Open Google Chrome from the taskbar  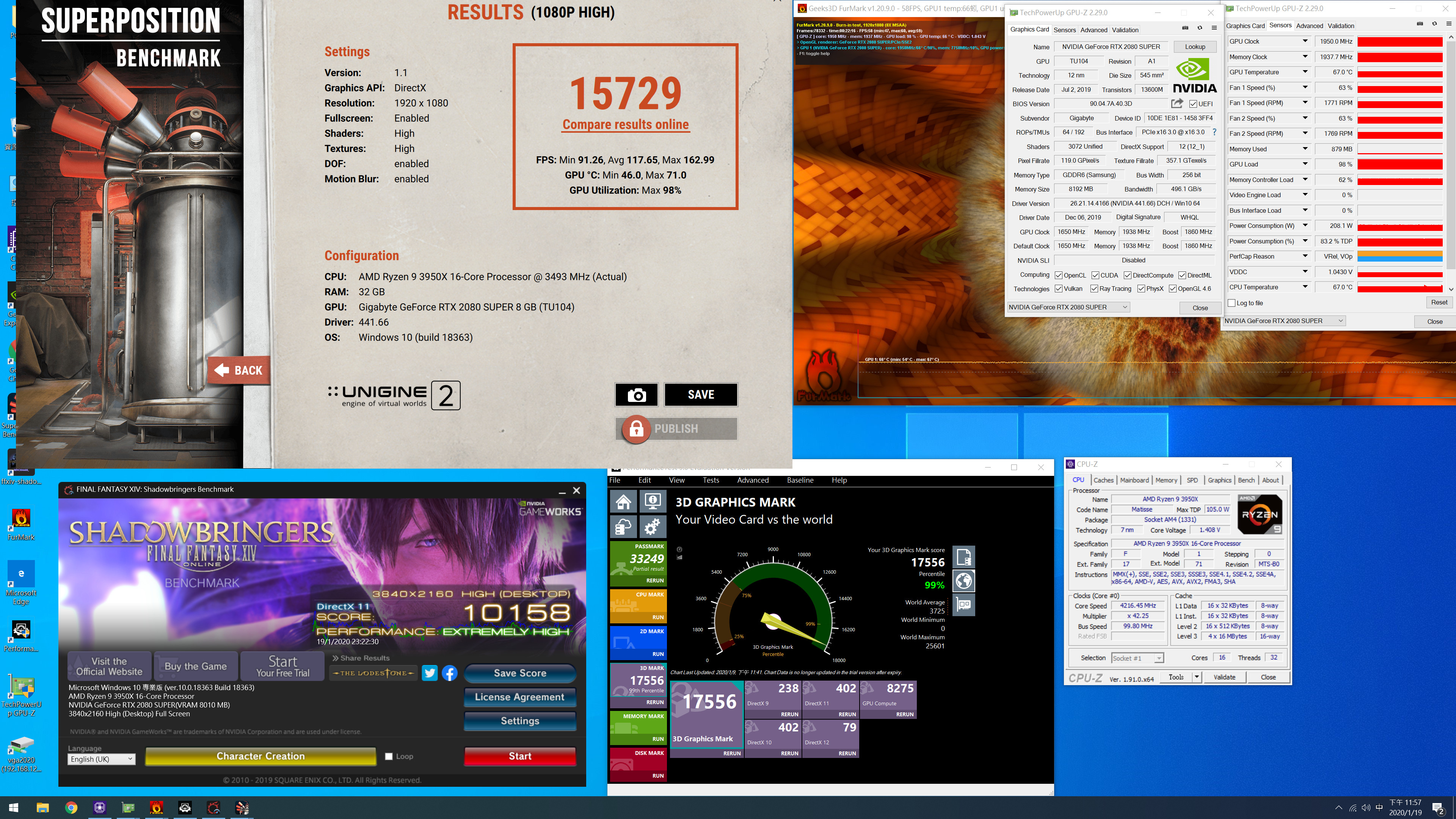pyautogui.click(x=71, y=808)
